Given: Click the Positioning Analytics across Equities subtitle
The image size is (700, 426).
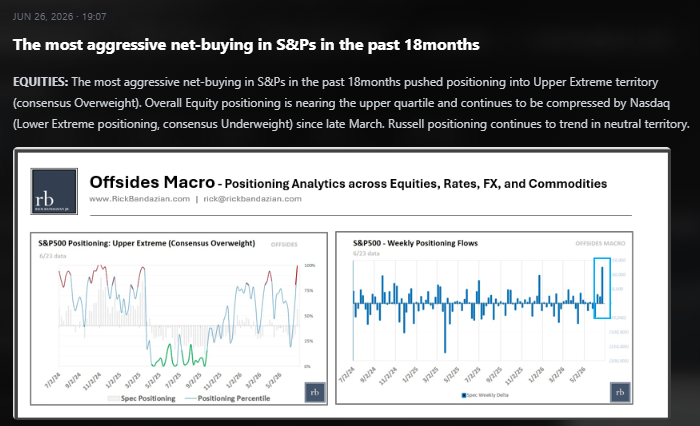Looking at the screenshot, I should tap(416, 184).
